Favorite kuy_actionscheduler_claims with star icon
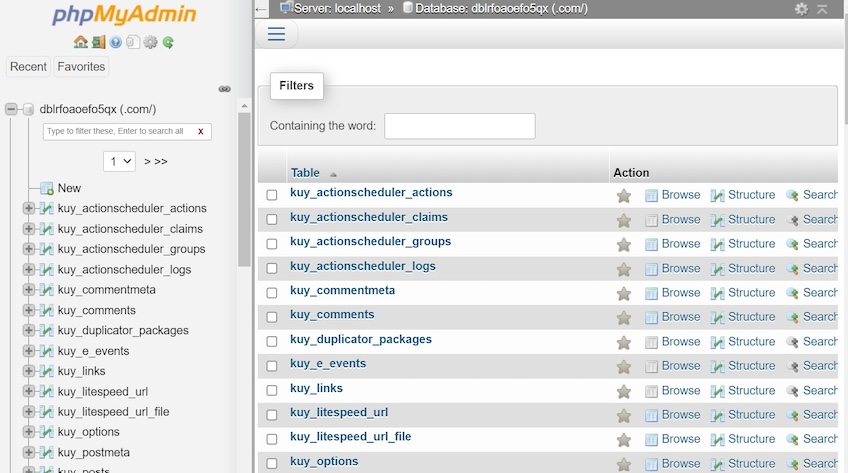848x473 pixels. [x=624, y=220]
